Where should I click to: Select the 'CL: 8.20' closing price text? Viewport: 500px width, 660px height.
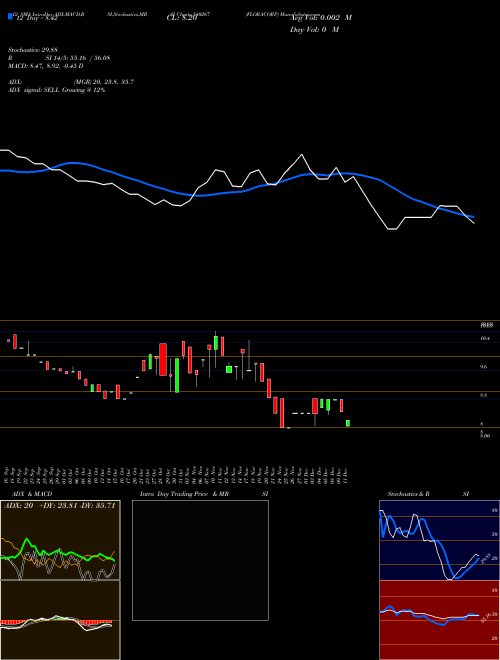coord(182,18)
